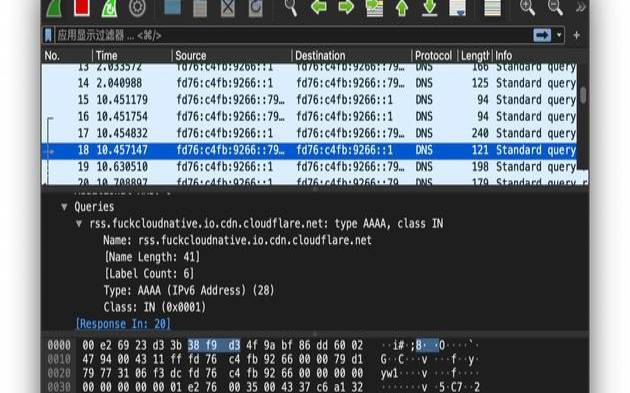
Task: Open a capture file from toolbar
Action: point(172,8)
